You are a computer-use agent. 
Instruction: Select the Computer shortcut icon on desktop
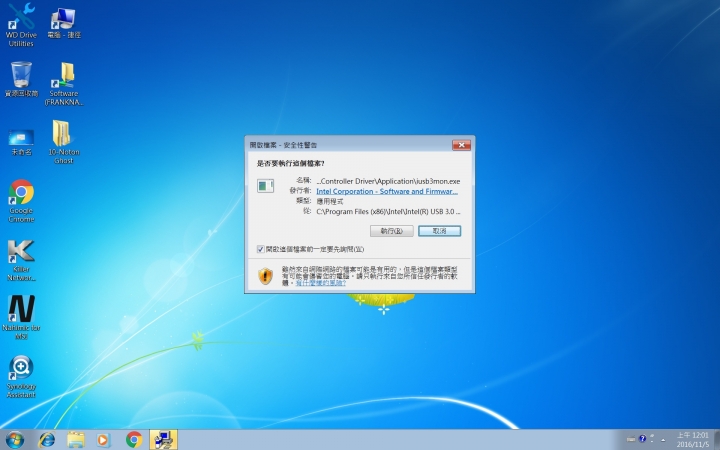[64, 22]
